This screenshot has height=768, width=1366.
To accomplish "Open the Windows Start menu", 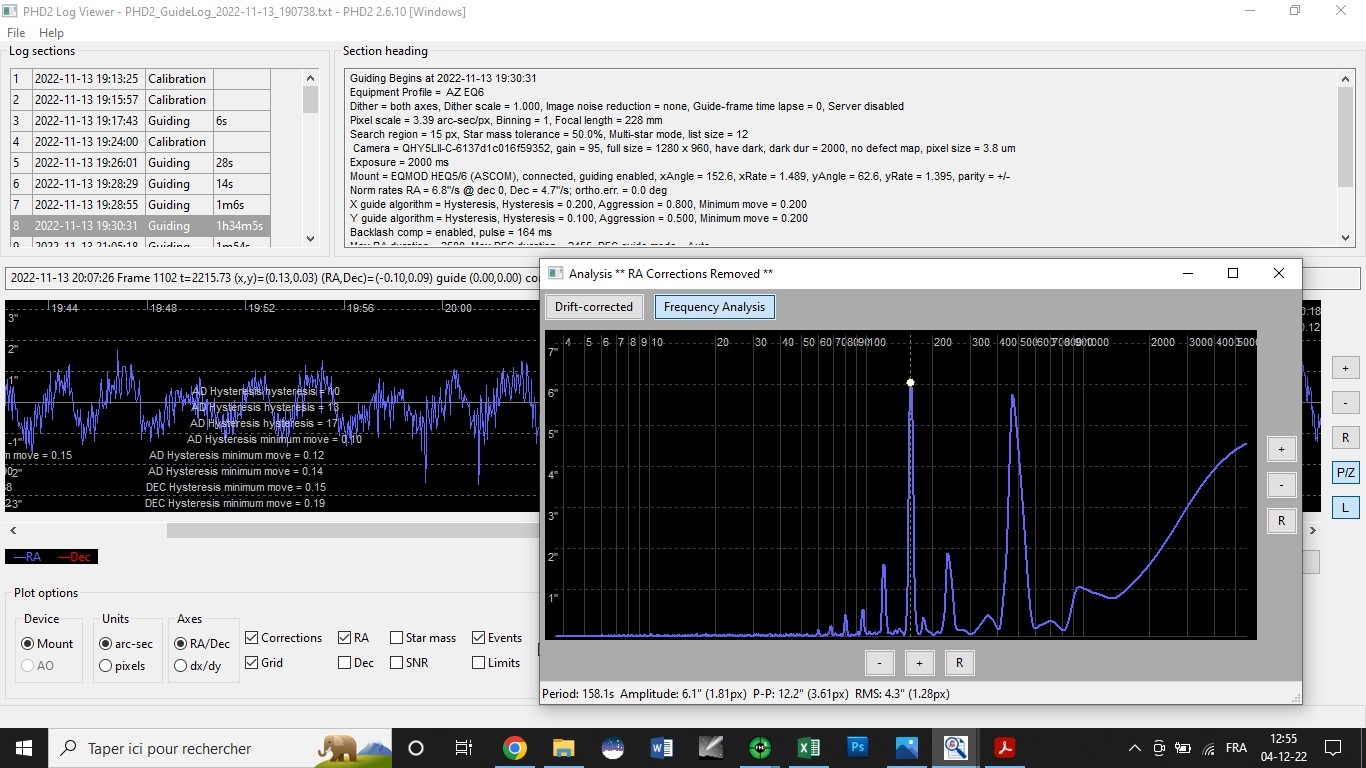I will pyautogui.click(x=24, y=748).
